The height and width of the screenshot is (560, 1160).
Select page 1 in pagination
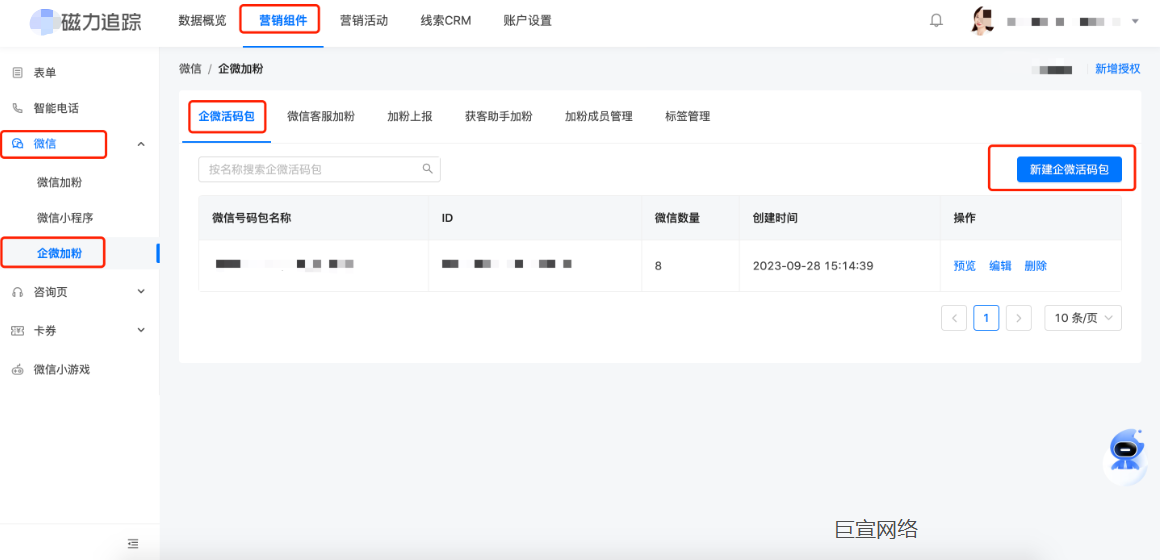(986, 318)
